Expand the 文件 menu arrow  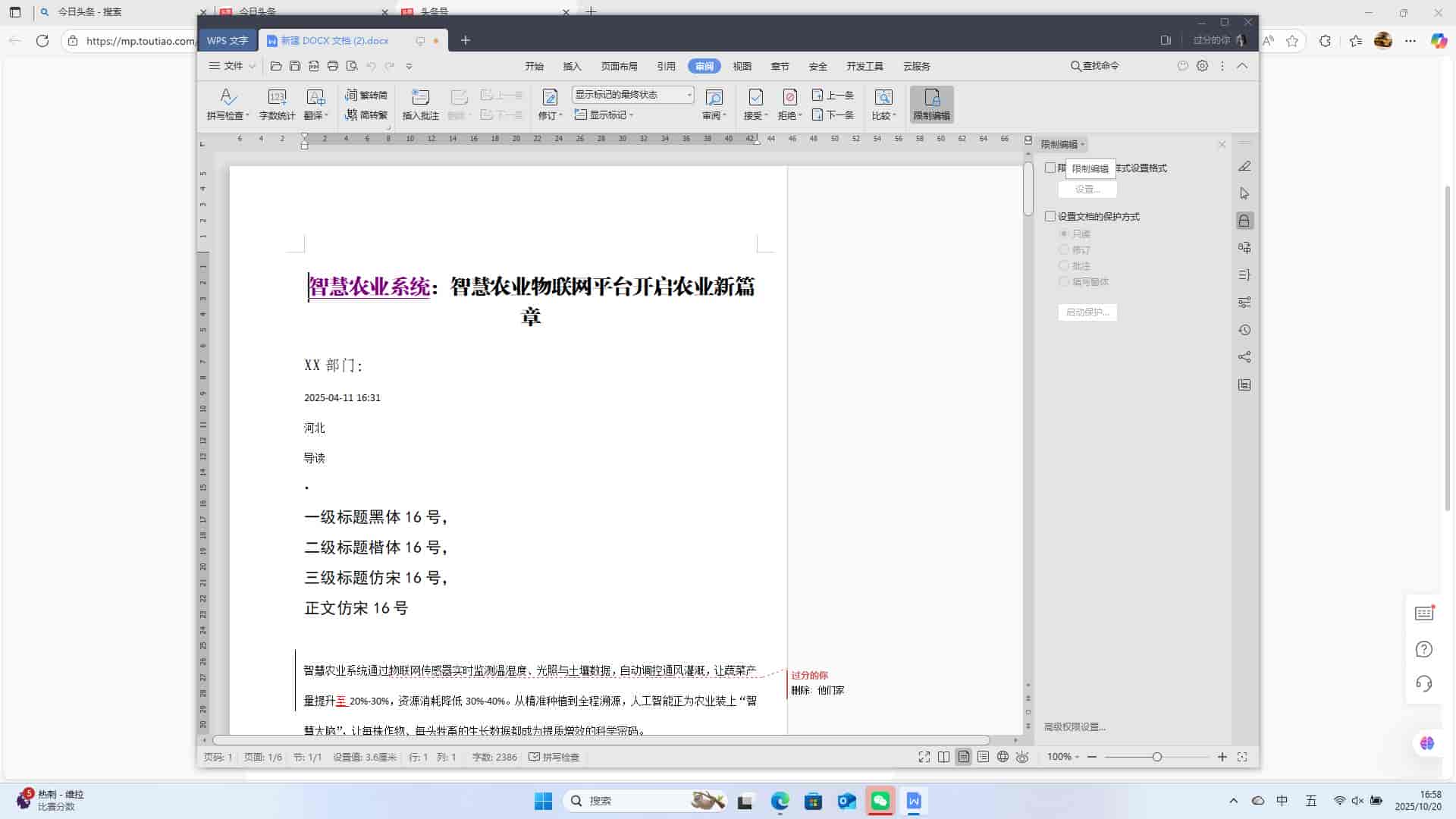(253, 66)
